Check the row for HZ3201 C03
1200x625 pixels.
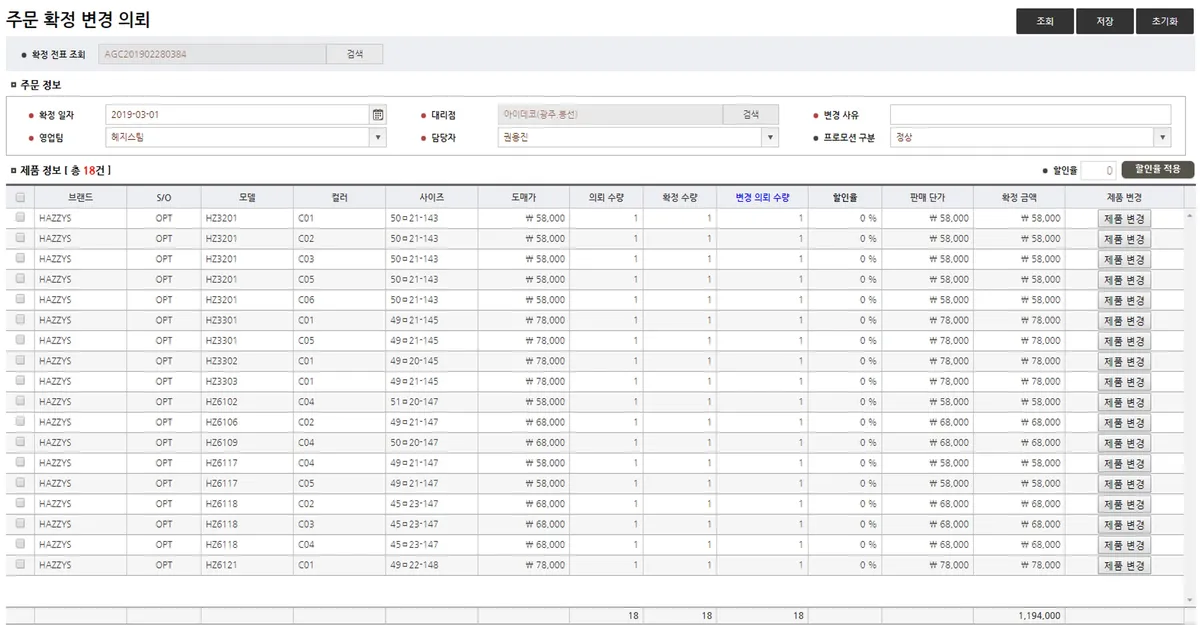pyautogui.click(x=20, y=259)
